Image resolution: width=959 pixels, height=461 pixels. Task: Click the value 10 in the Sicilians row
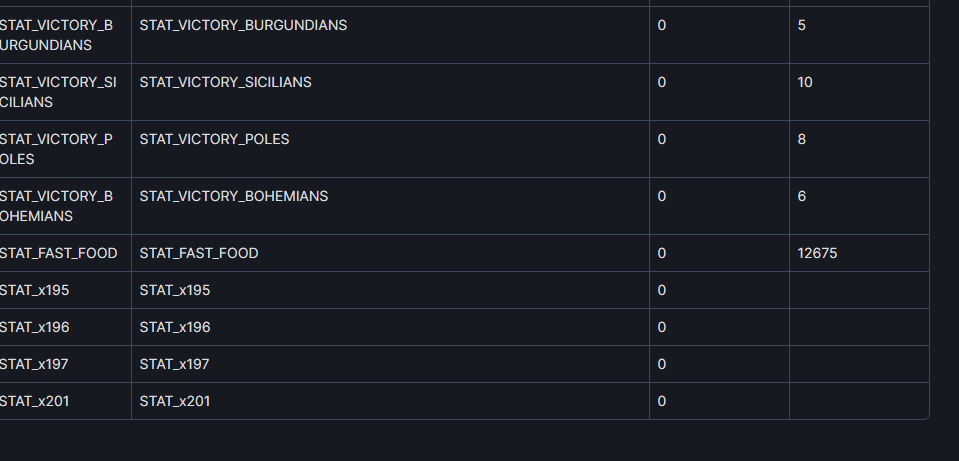click(805, 82)
